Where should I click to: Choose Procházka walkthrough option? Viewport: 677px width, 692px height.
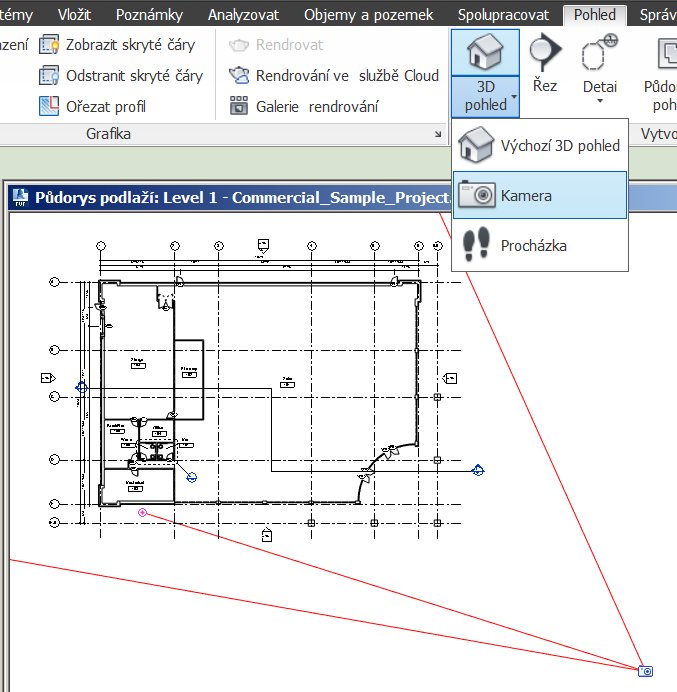pos(540,245)
